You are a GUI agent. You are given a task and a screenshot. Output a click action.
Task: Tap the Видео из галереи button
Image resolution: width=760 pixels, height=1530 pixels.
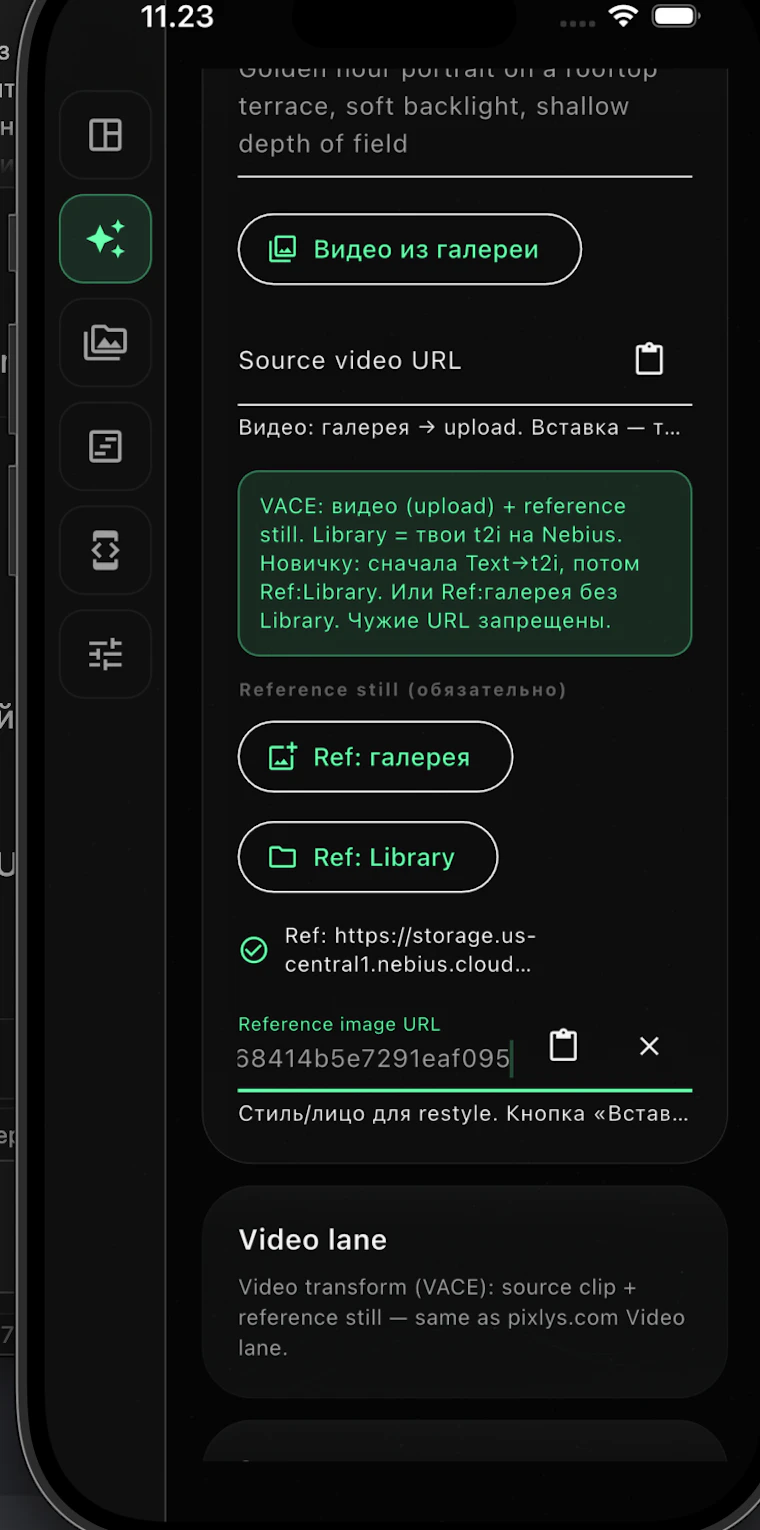(x=409, y=249)
